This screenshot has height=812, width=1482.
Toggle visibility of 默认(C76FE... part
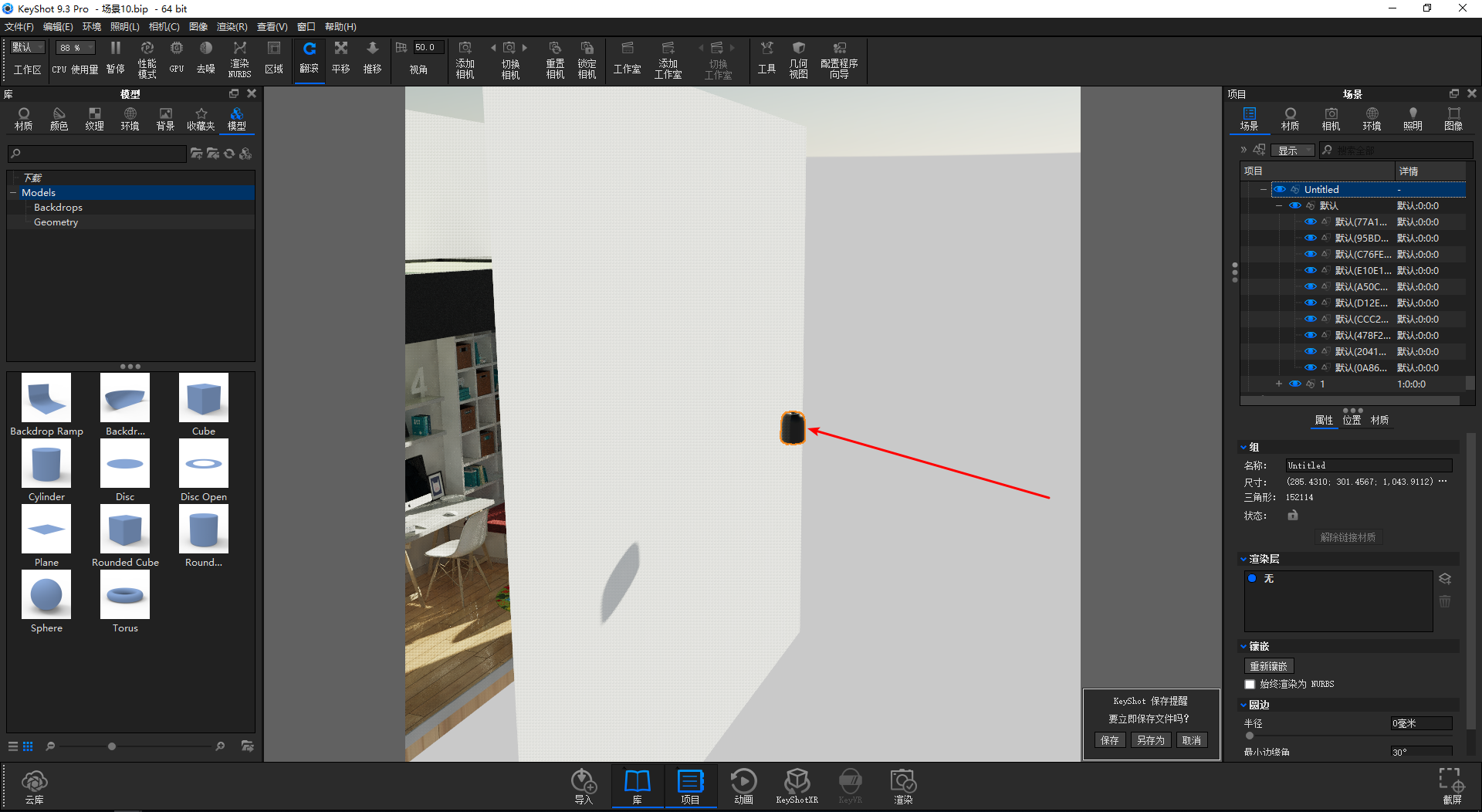pyautogui.click(x=1311, y=255)
